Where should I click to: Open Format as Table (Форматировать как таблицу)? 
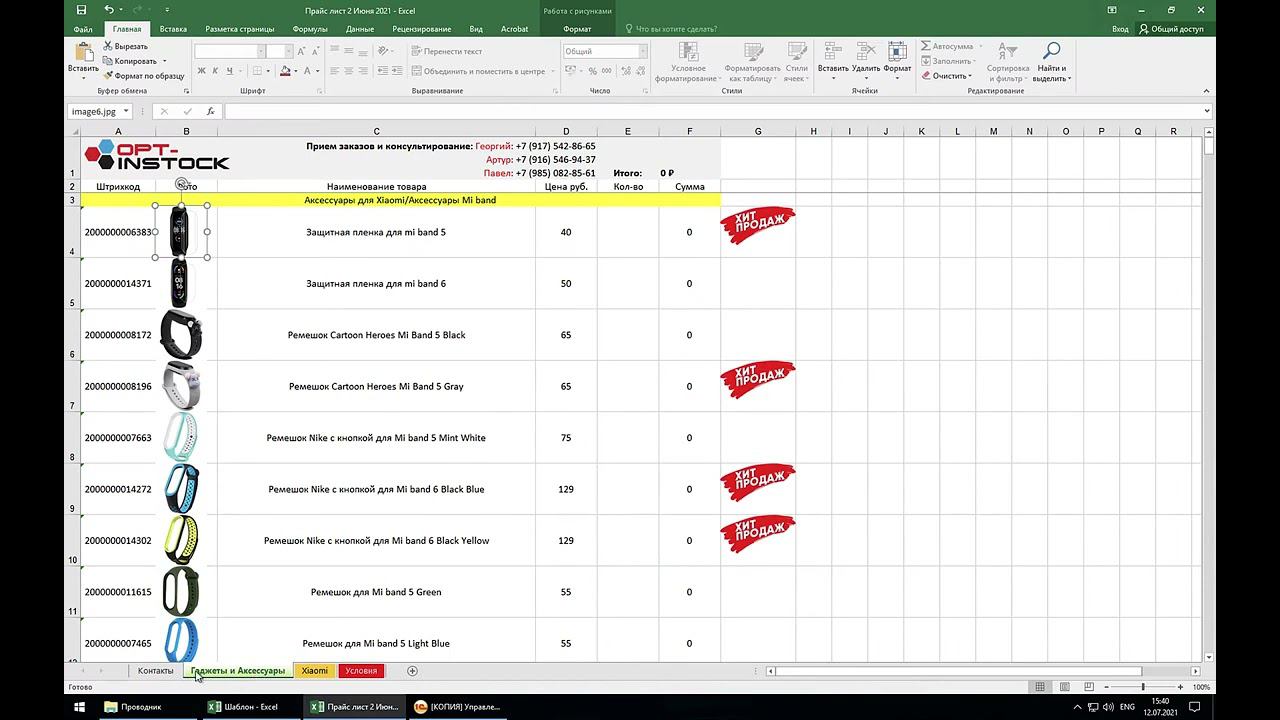(x=752, y=62)
